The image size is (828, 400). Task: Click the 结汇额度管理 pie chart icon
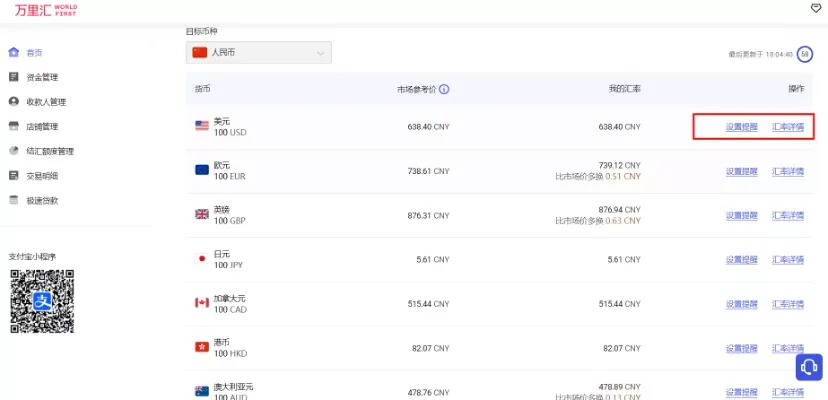pos(14,151)
